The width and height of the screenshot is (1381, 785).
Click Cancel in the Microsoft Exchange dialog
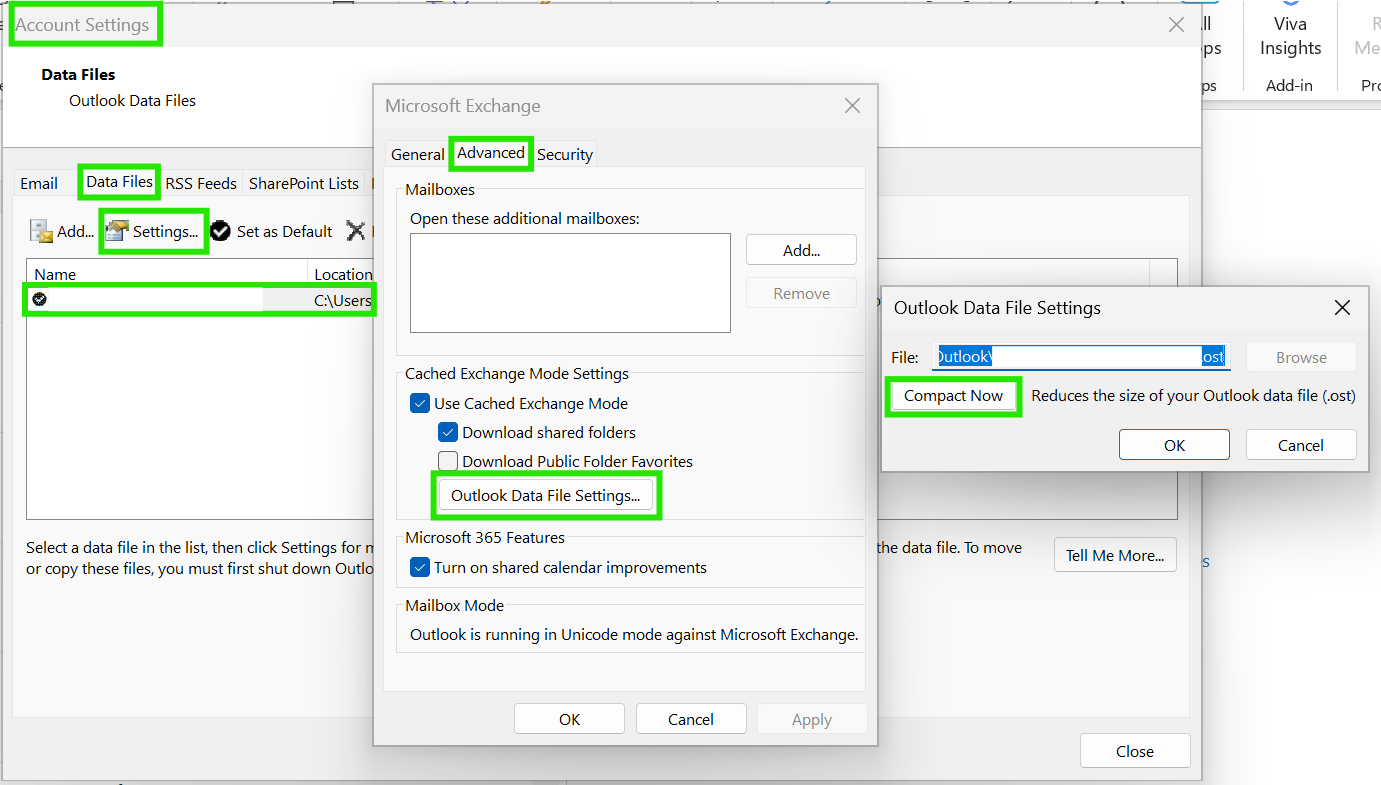click(x=691, y=719)
